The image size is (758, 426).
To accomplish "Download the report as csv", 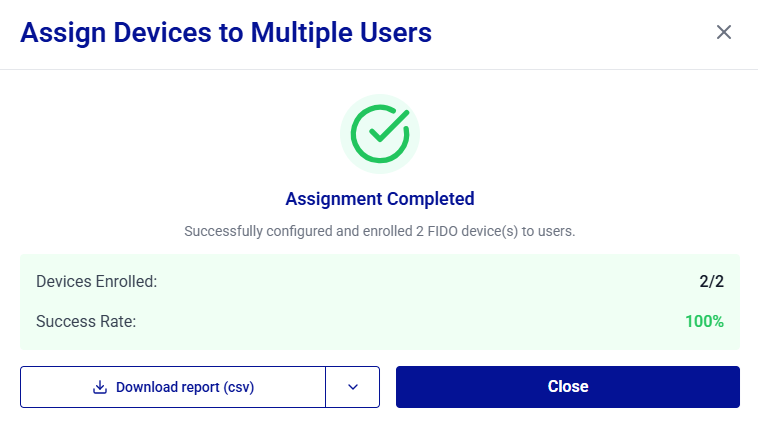I will (x=173, y=387).
